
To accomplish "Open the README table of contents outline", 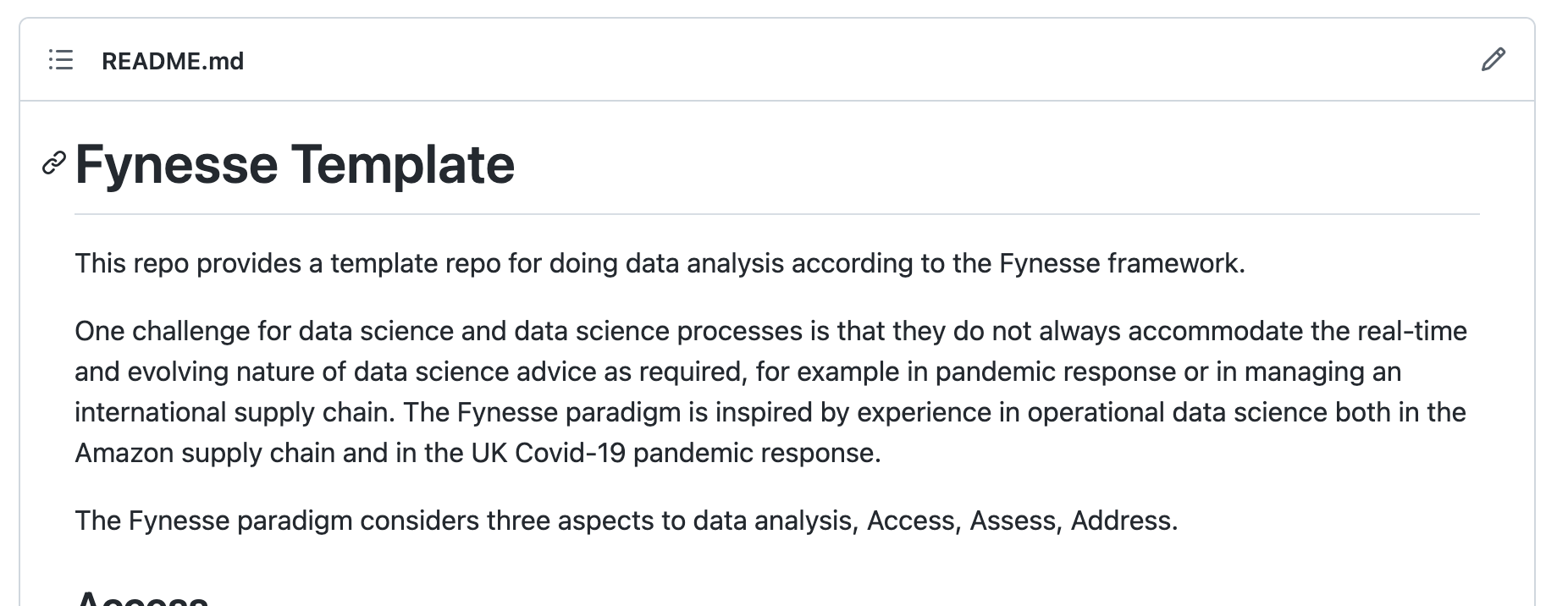I will click(x=61, y=60).
